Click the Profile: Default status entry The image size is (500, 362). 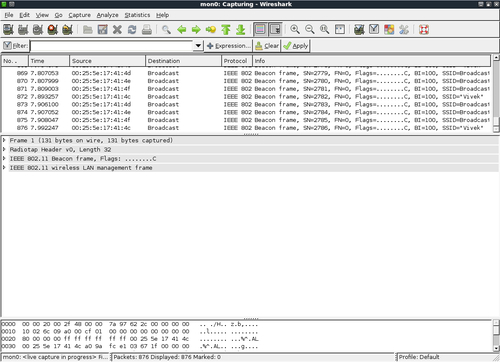pos(419,357)
